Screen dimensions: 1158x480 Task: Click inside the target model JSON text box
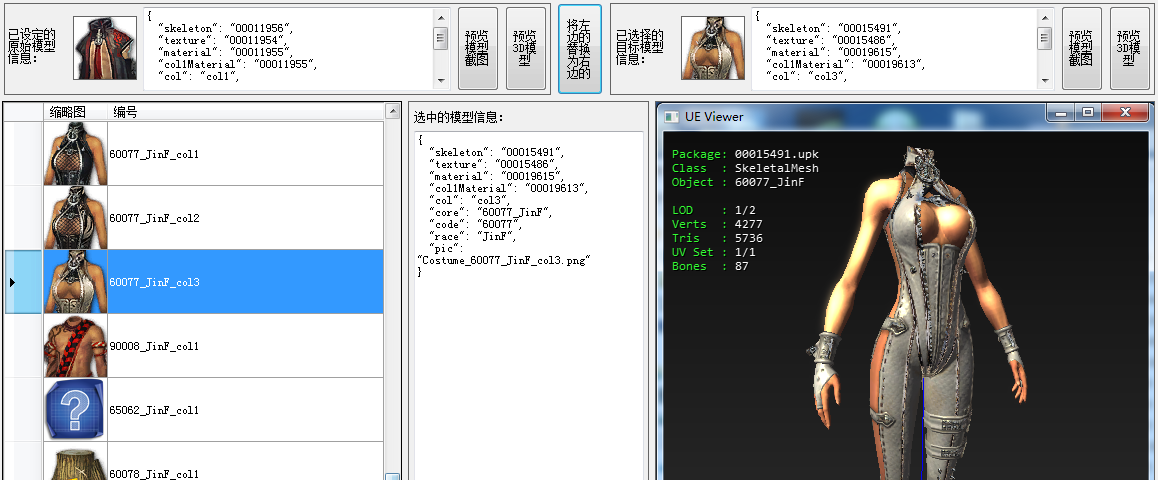tap(894, 48)
